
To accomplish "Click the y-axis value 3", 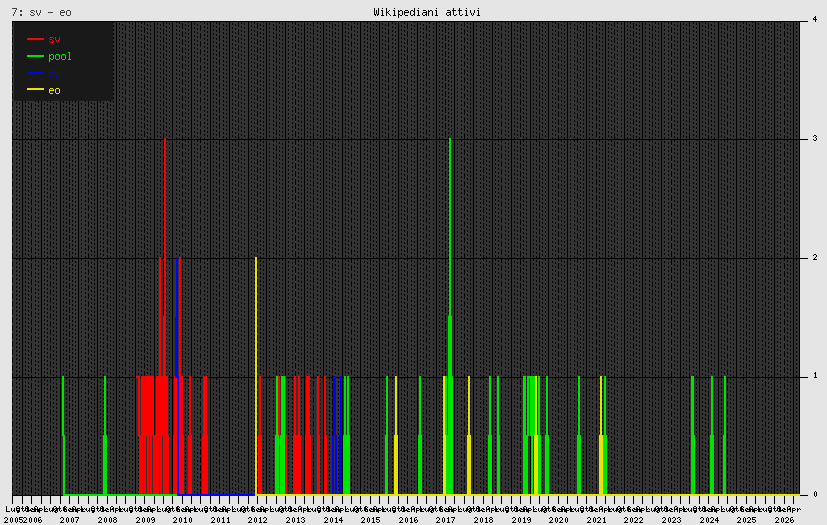I will click(815, 138).
